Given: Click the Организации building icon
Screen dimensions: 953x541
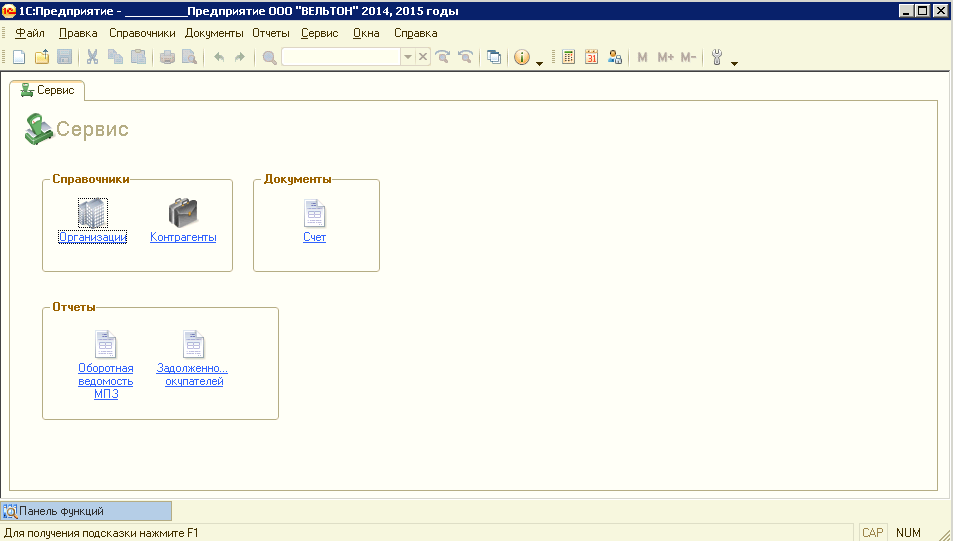Looking at the screenshot, I should 92,212.
